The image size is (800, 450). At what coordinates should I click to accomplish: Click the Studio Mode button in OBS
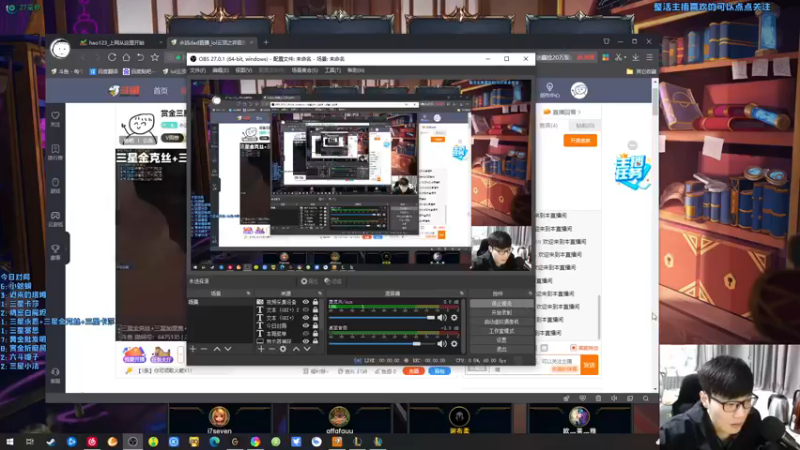pos(501,331)
